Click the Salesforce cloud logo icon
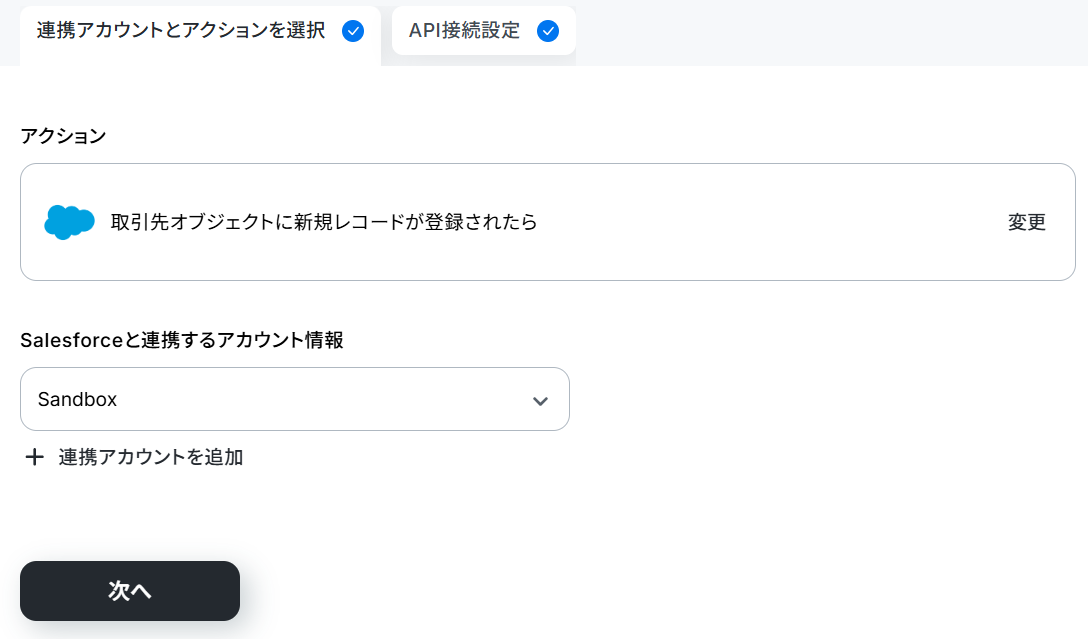 coord(69,222)
